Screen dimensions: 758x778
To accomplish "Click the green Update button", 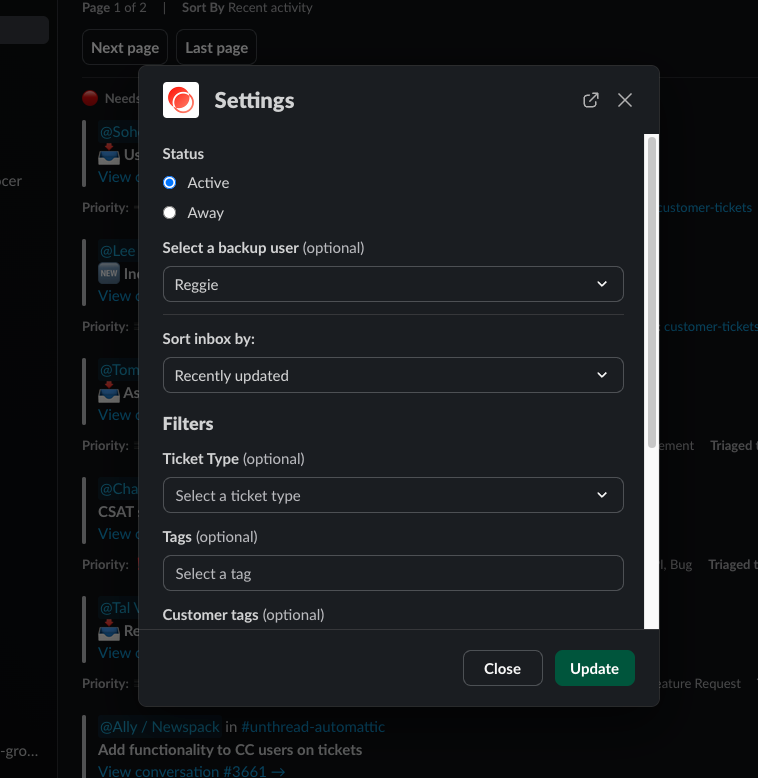I will [x=594, y=668].
